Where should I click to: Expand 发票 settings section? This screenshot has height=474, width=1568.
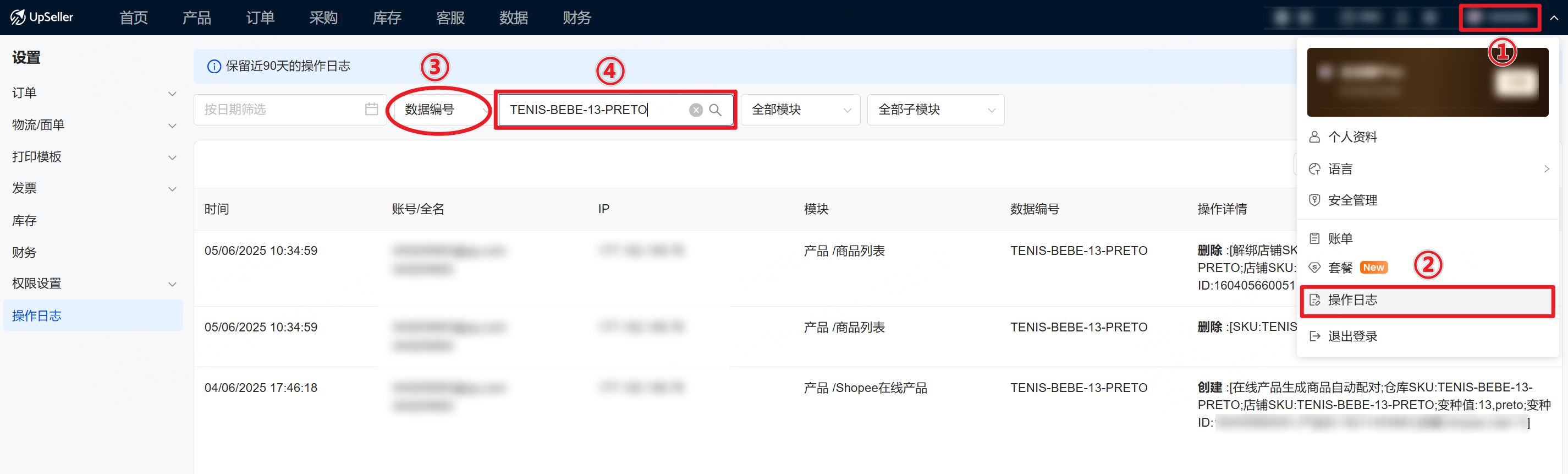[x=93, y=188]
